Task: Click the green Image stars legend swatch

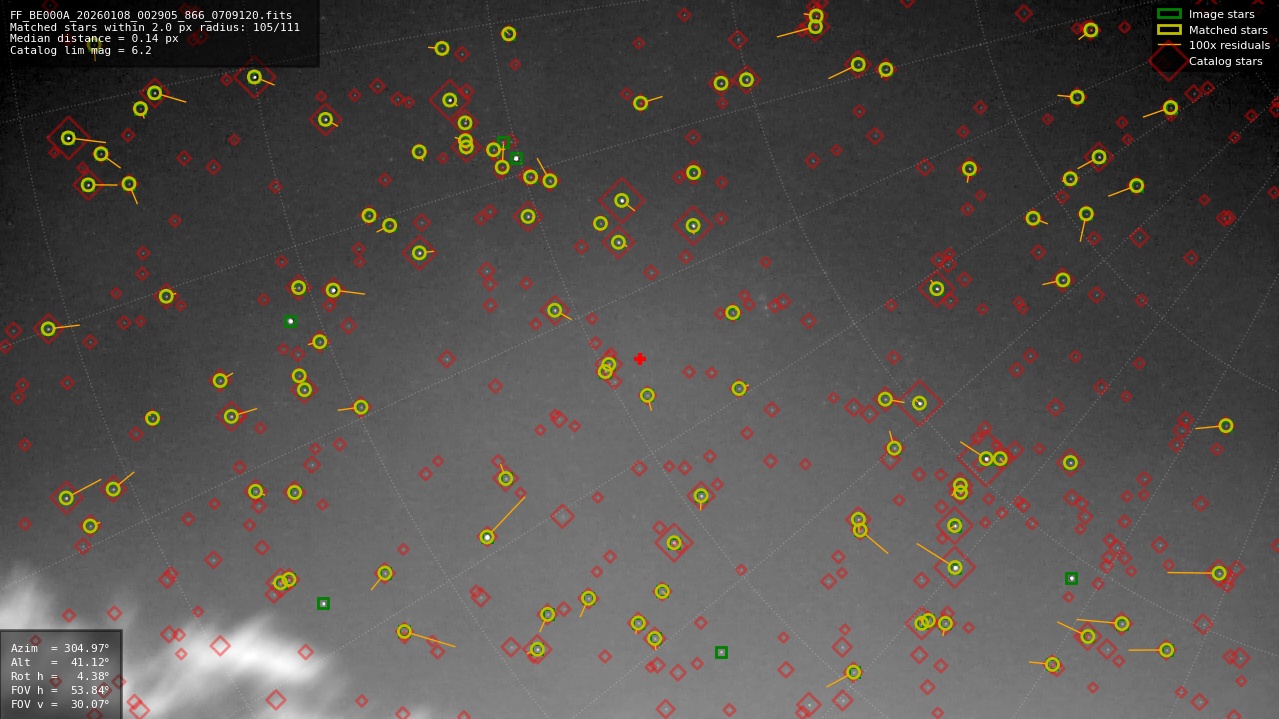Action: 1168,14
